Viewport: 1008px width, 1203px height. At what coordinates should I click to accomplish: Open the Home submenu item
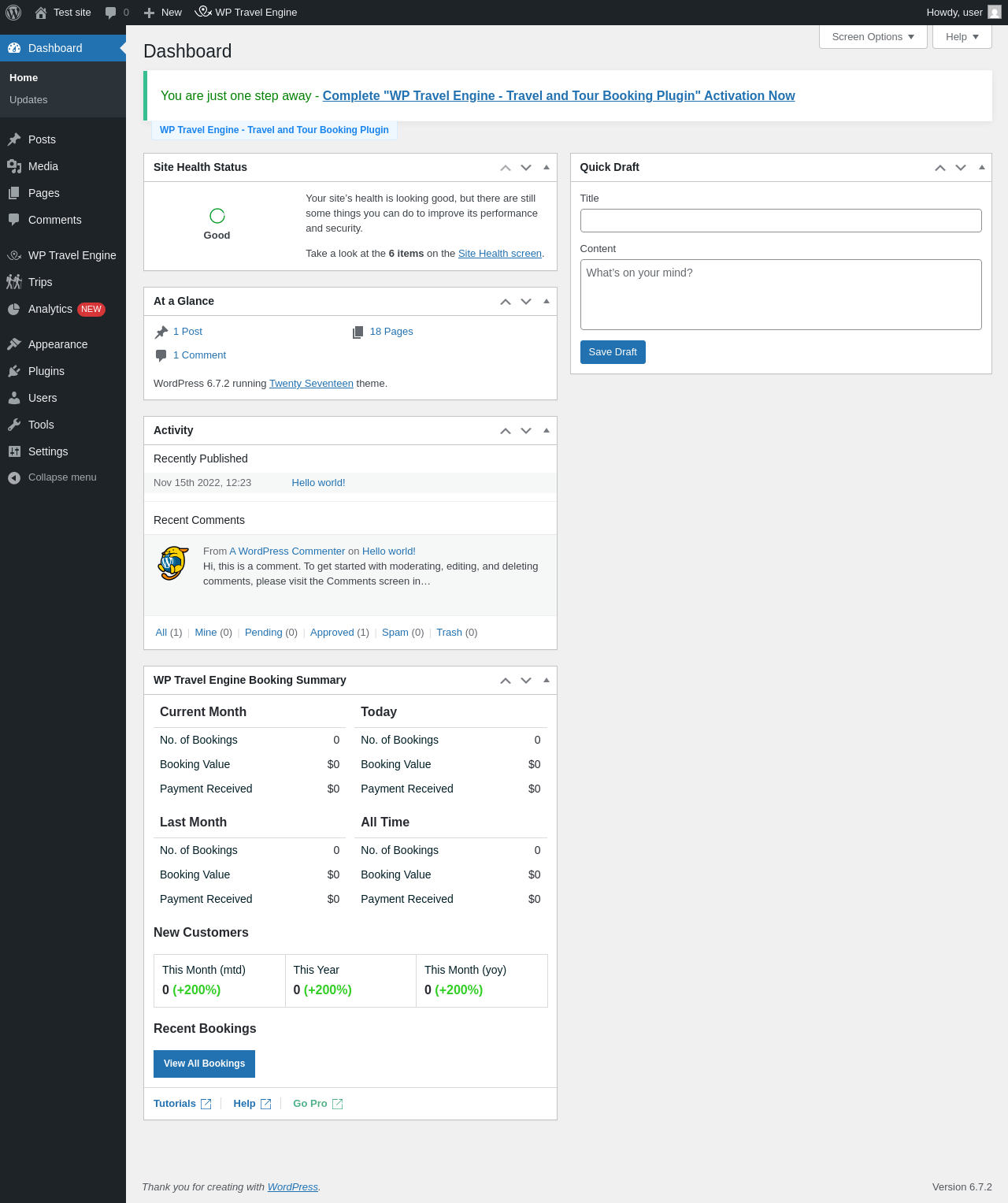tap(24, 78)
